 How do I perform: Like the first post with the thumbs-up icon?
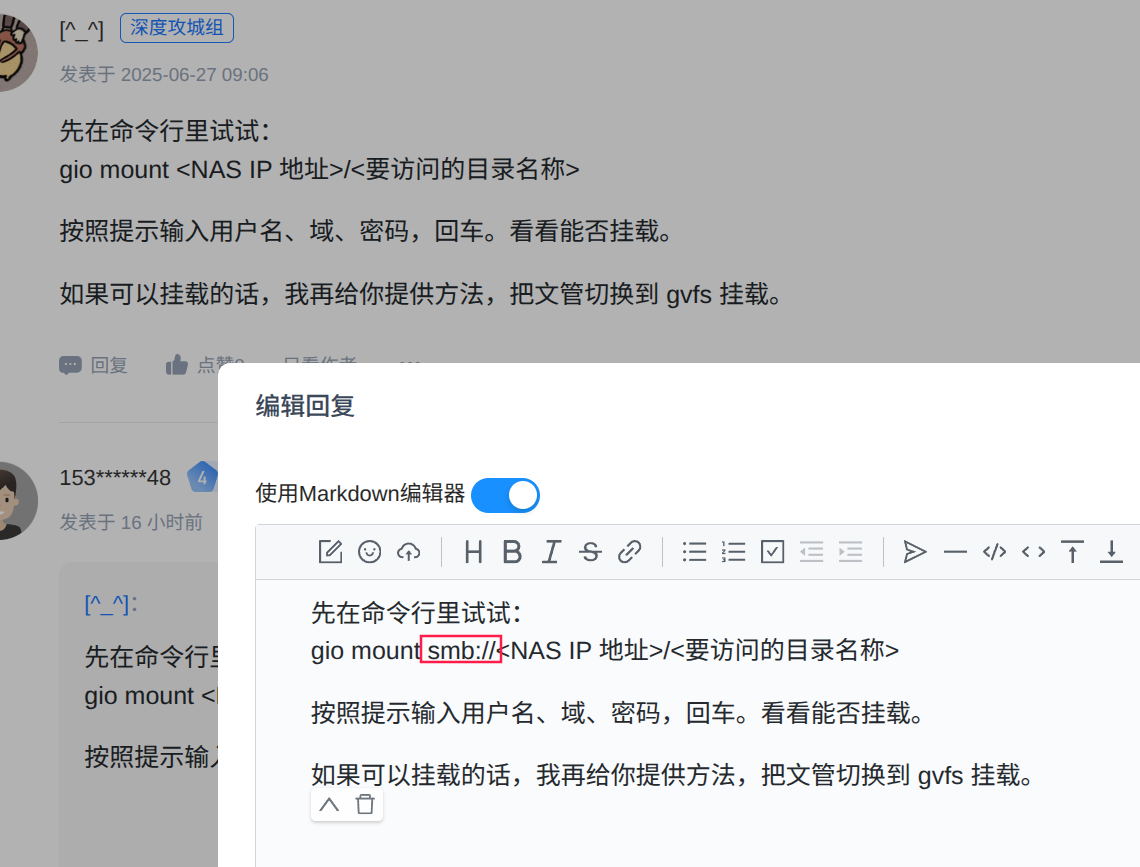click(x=177, y=365)
